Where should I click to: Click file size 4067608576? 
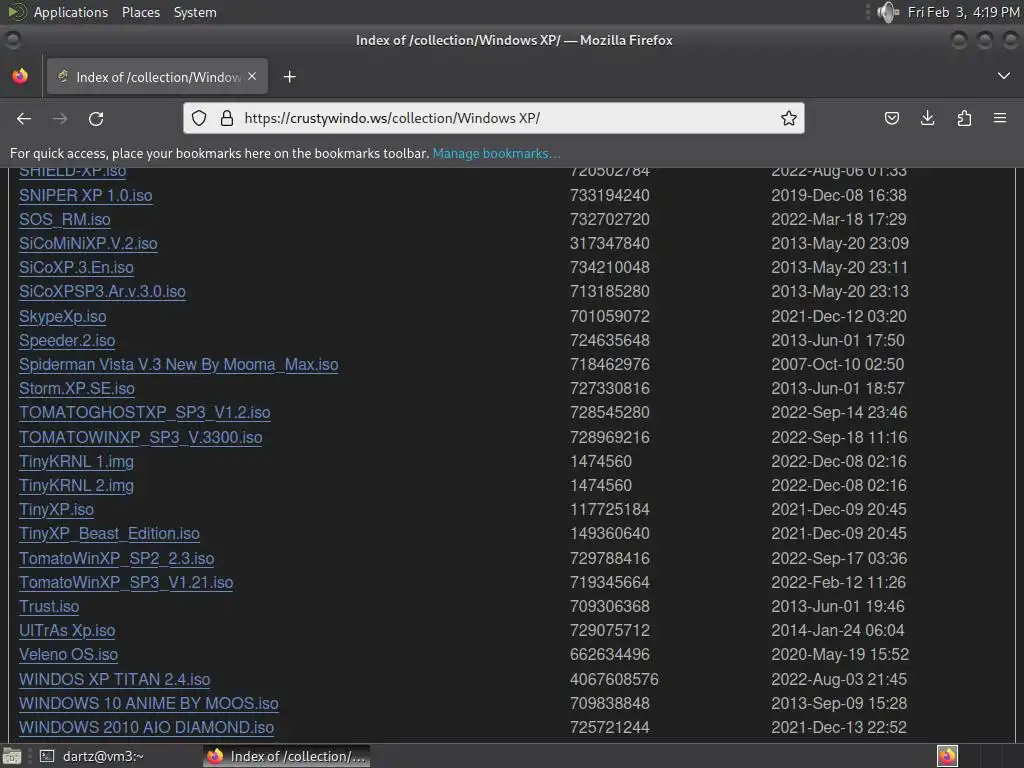click(615, 679)
